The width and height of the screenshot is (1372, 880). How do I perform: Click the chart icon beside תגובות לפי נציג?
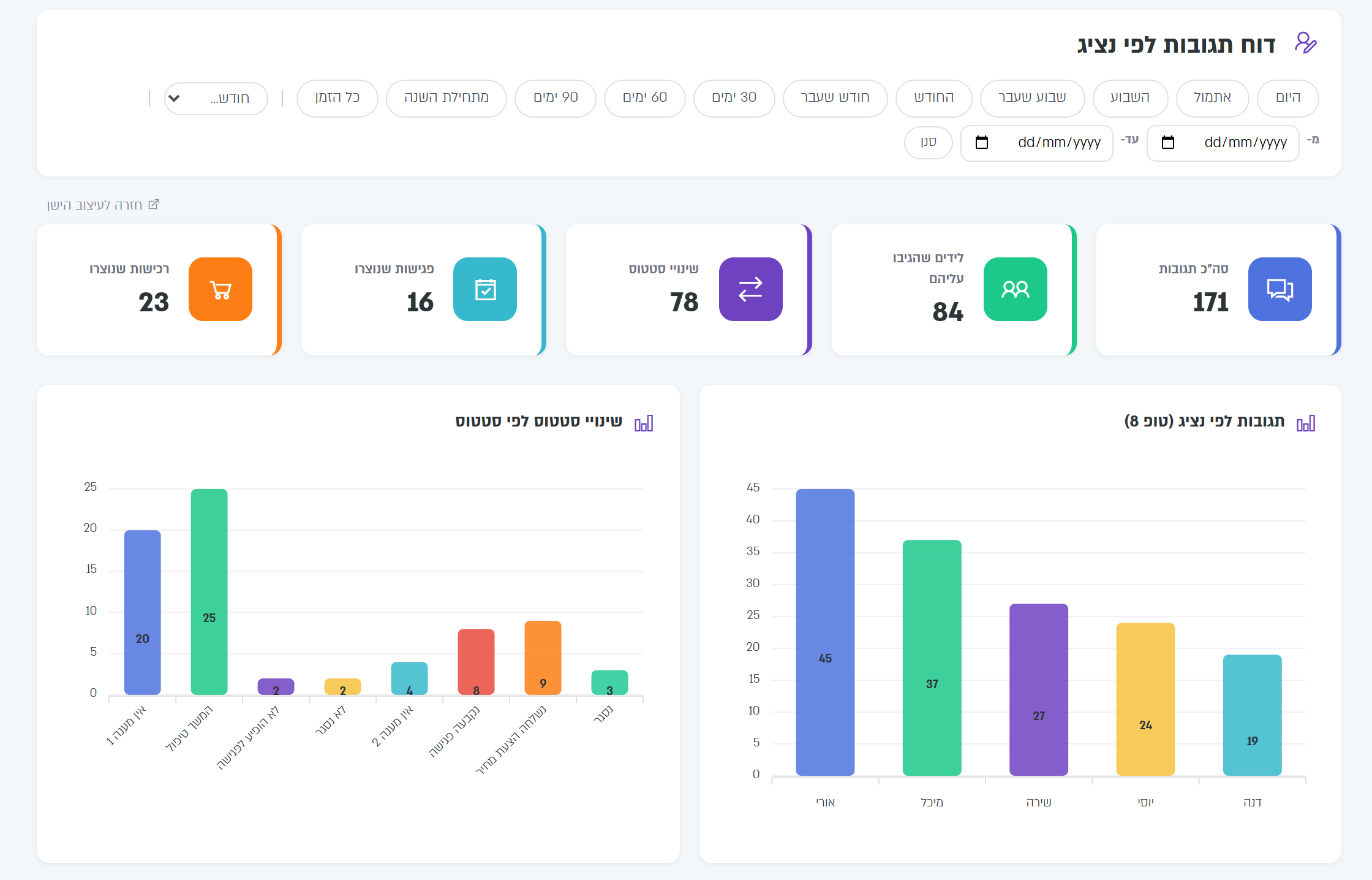click(1305, 423)
